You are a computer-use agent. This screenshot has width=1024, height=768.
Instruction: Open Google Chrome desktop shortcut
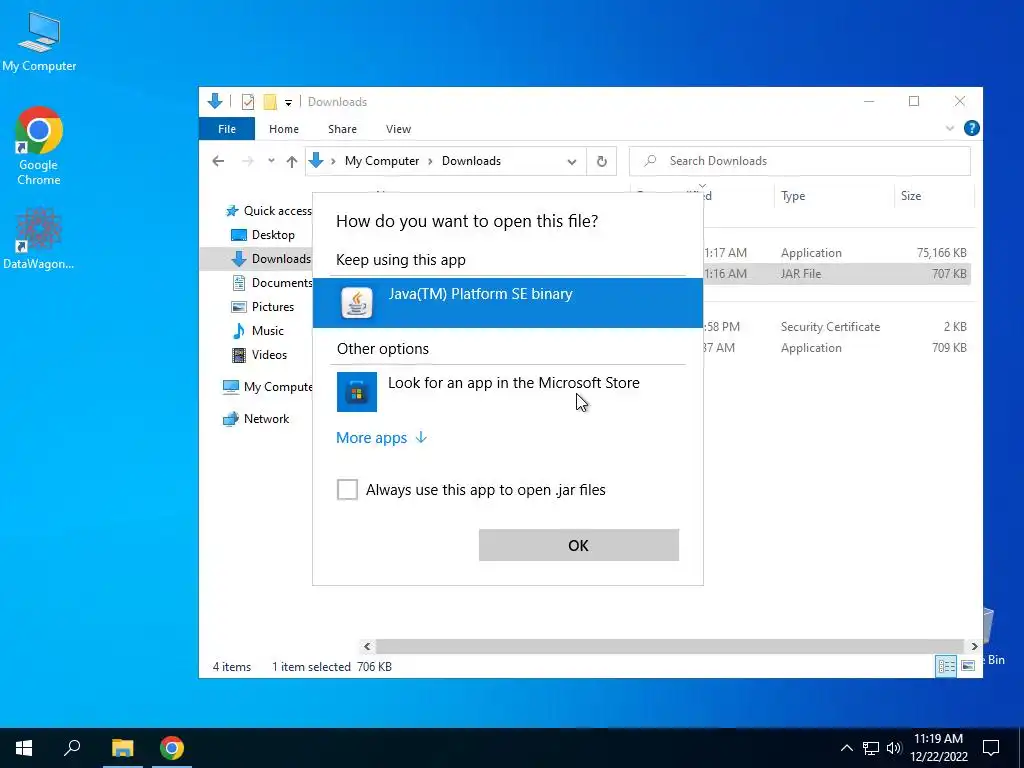(39, 146)
